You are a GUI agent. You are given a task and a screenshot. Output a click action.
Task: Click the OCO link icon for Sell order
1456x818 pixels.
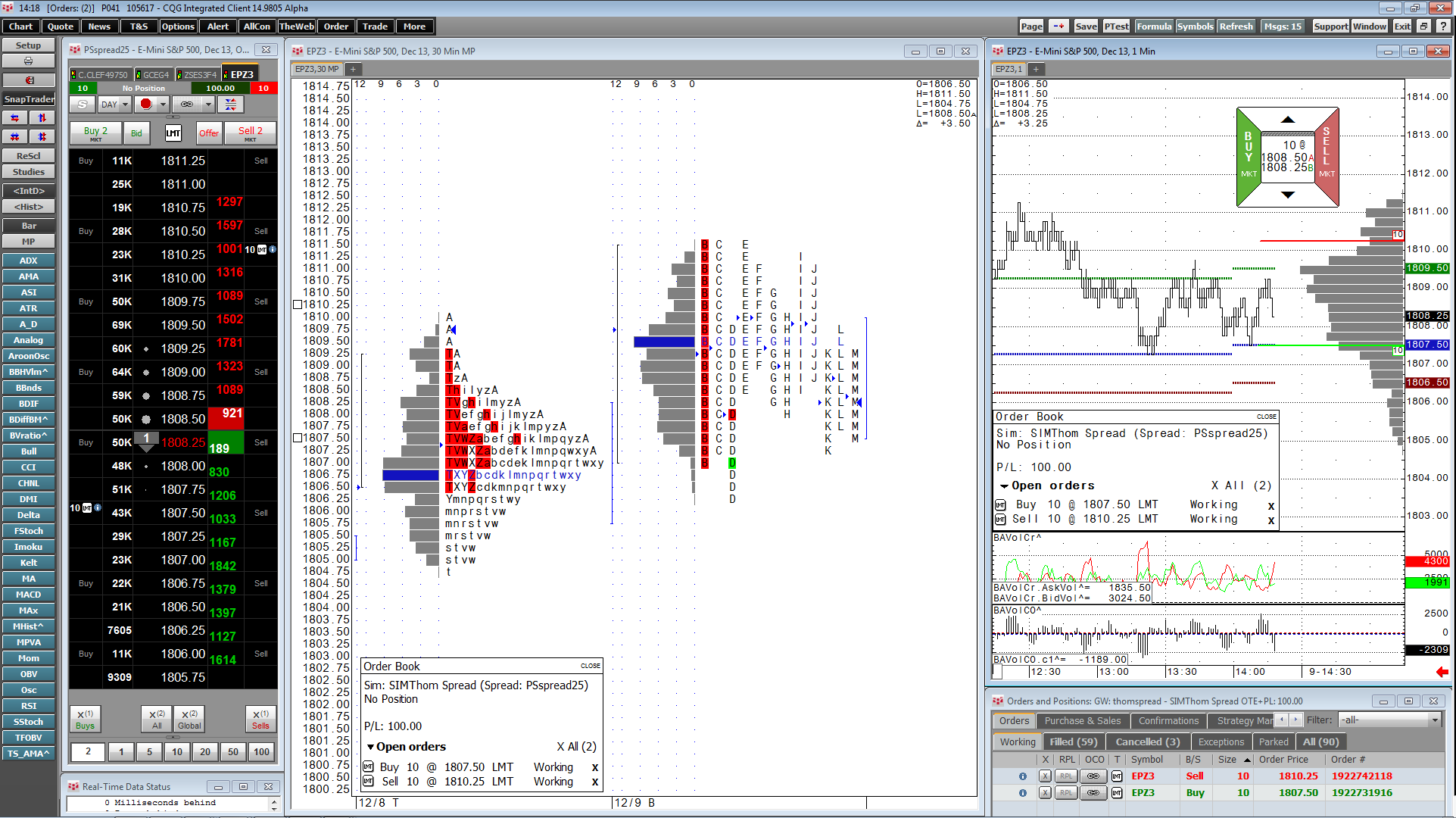pyautogui.click(x=1093, y=776)
